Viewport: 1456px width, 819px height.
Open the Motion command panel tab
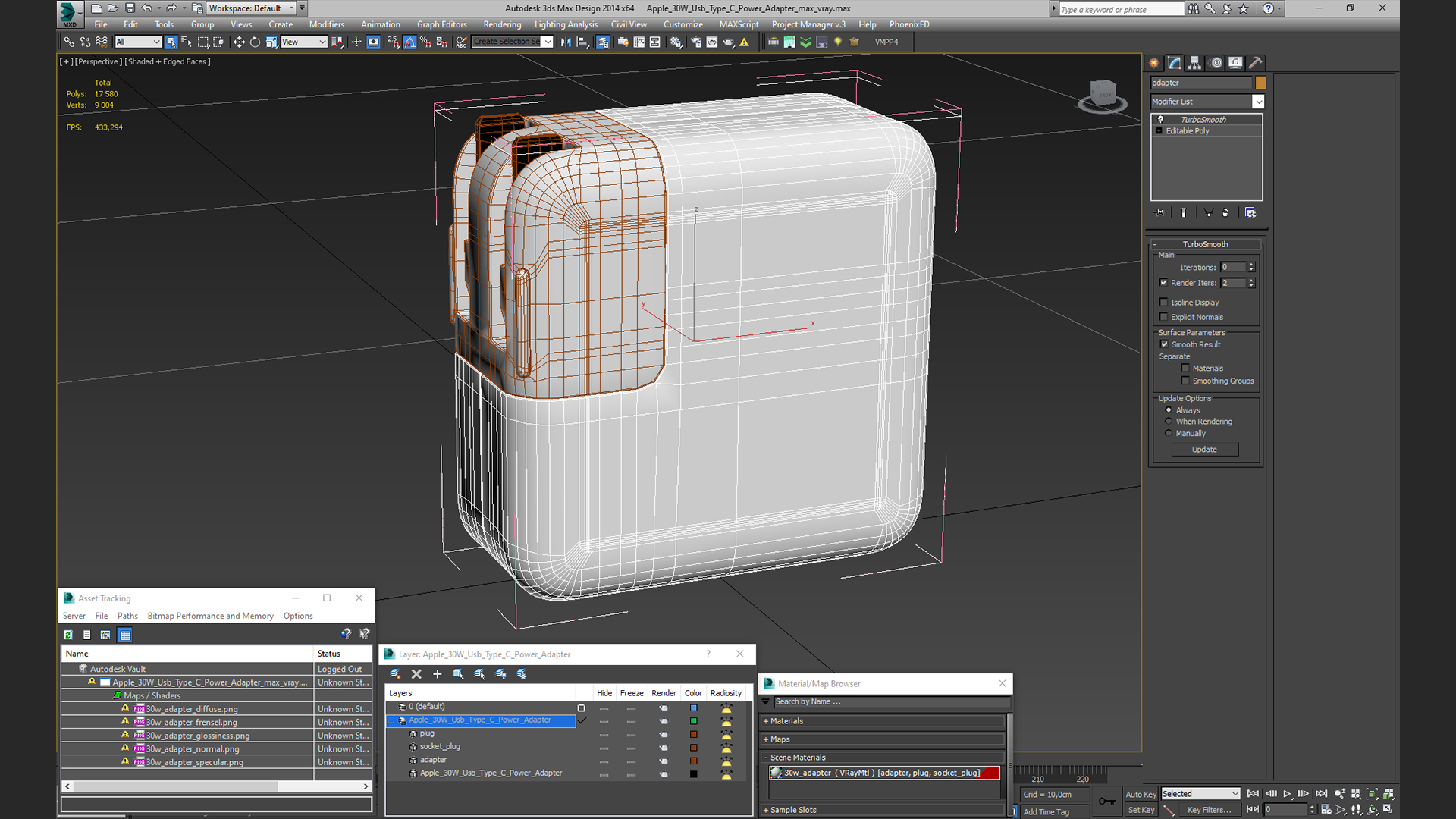1216,63
